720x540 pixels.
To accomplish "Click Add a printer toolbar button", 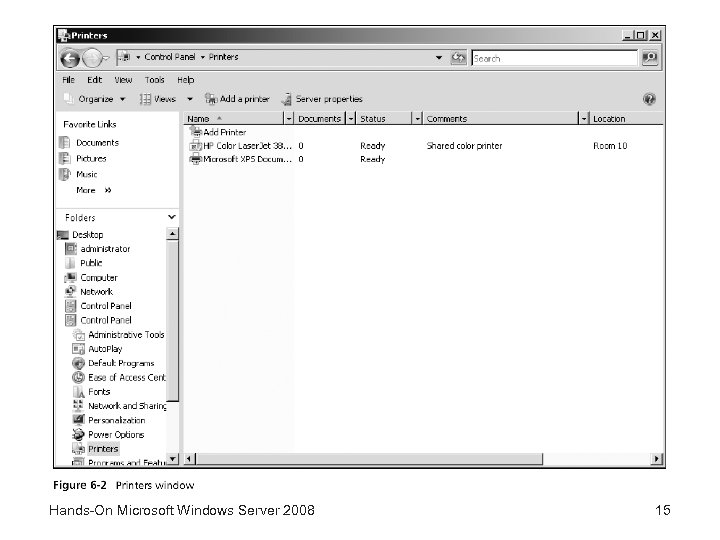I will pos(237,99).
